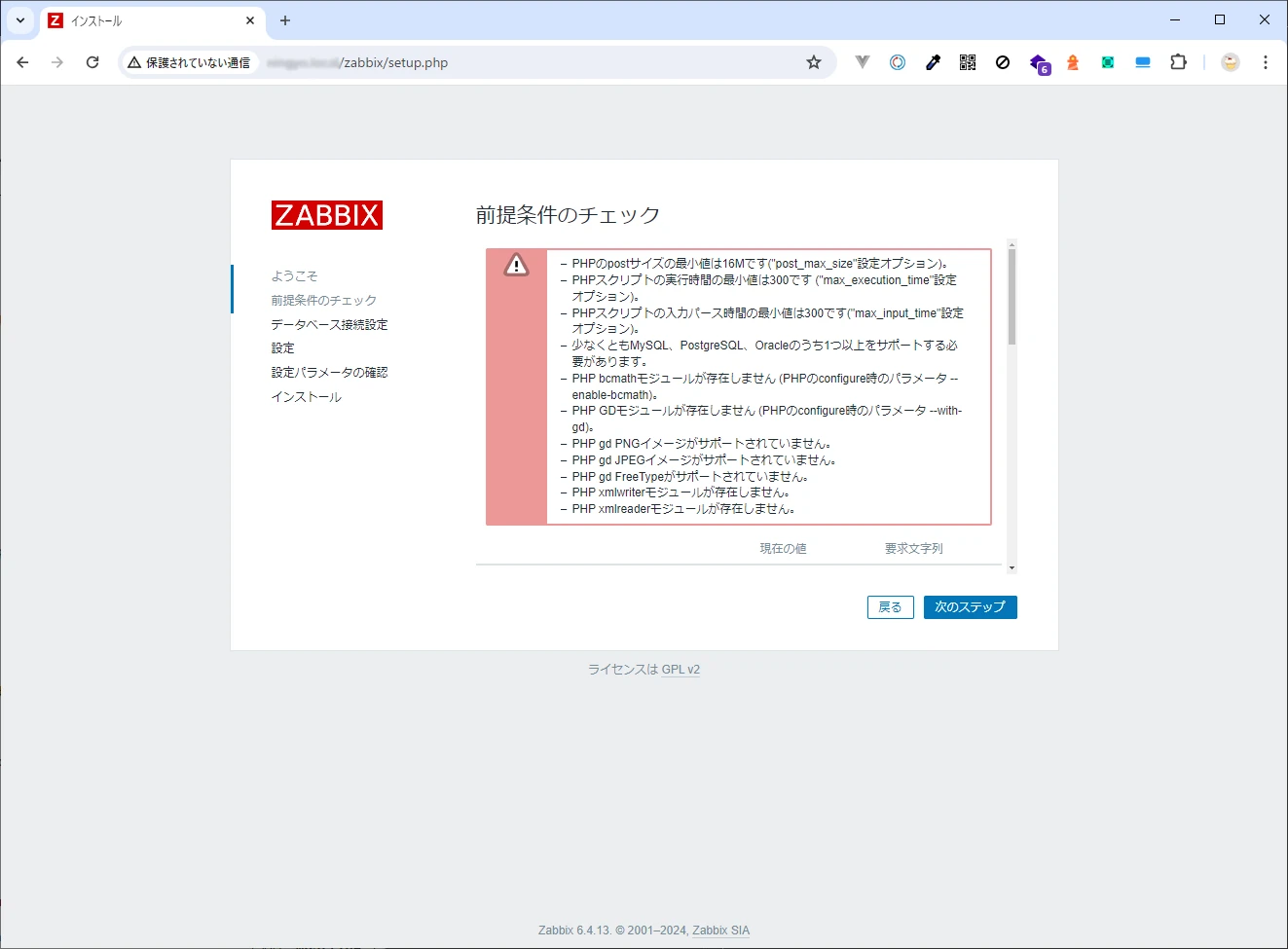The image size is (1288, 949).
Task: Click the PHP xmlwriter module error line
Action: (x=681, y=493)
